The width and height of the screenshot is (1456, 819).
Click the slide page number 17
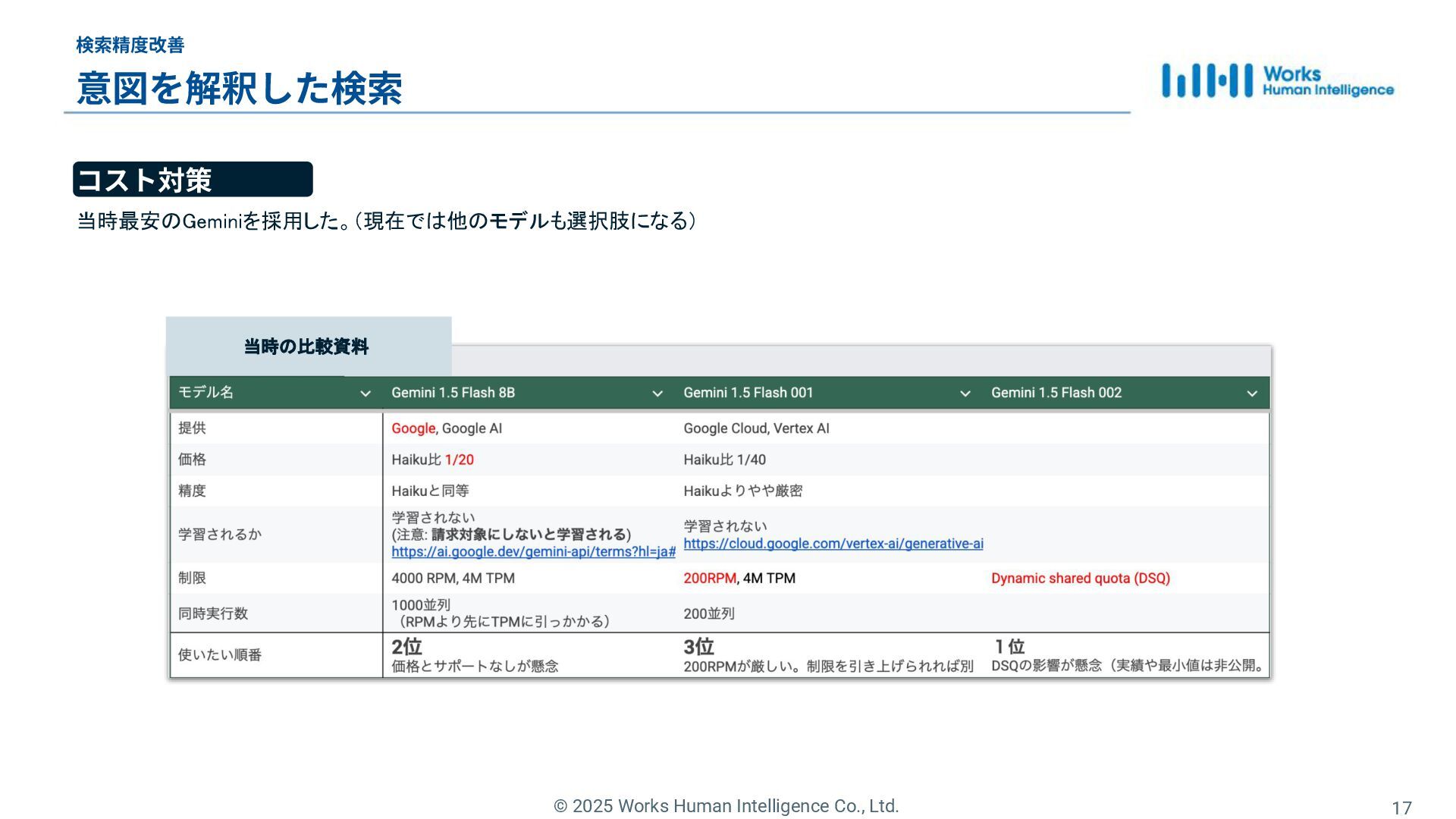tap(1401, 808)
